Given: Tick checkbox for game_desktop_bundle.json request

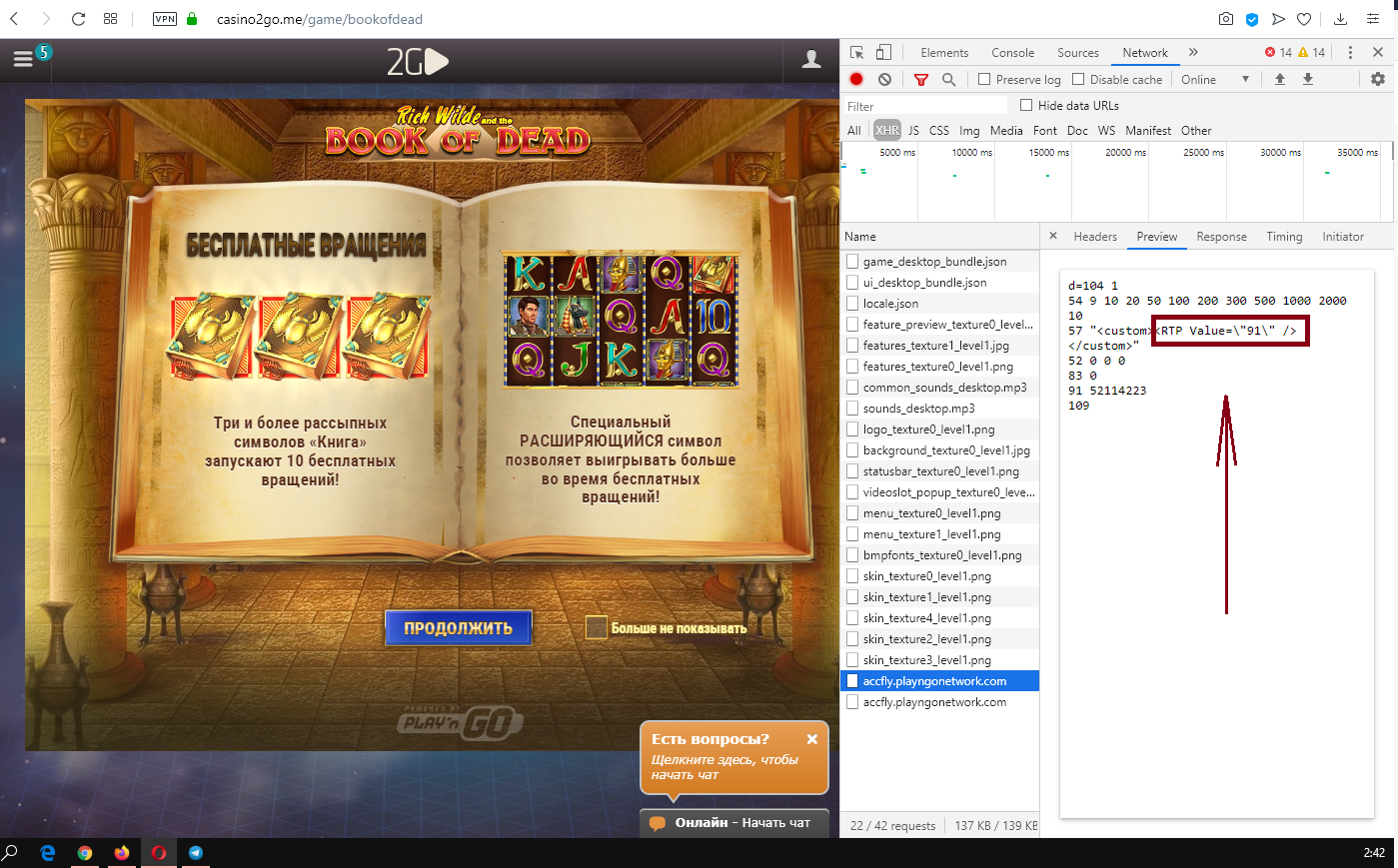Looking at the screenshot, I should 852,261.
